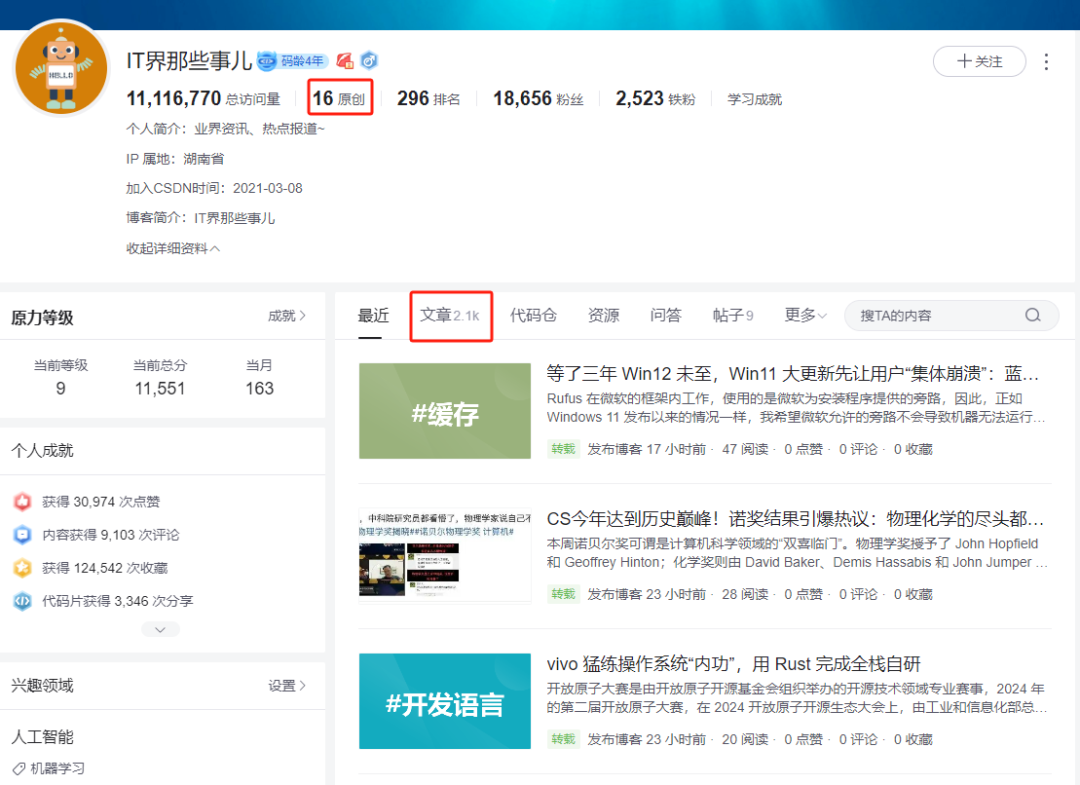Image resolution: width=1080 pixels, height=785 pixels.
Task: Expand personal achievements with down chevron
Action: [x=160, y=629]
